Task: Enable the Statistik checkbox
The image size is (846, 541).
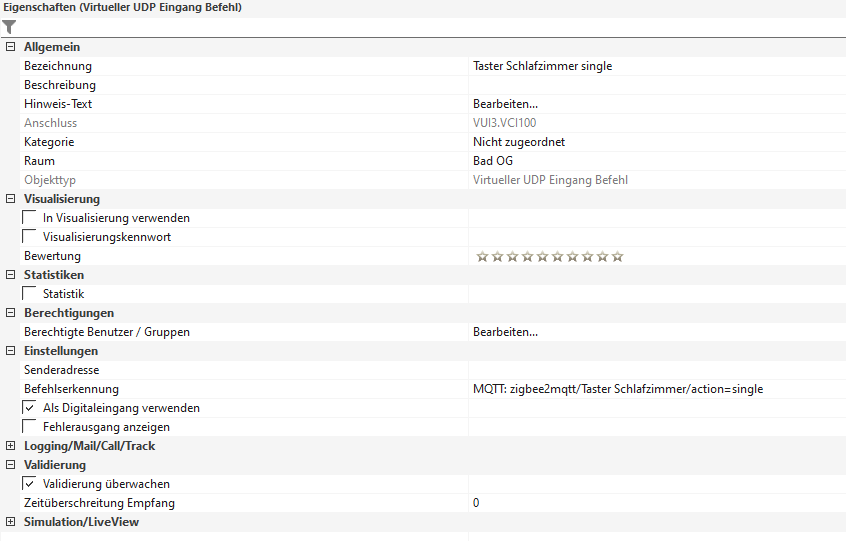Action: 29,294
